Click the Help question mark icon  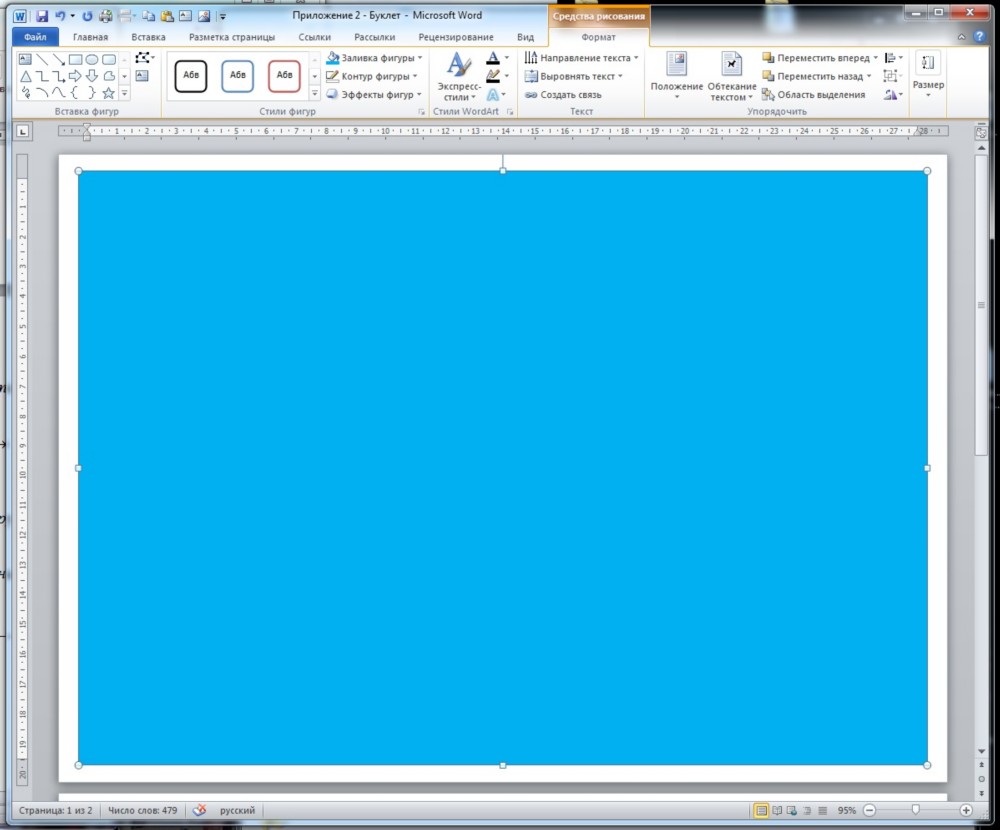point(980,37)
